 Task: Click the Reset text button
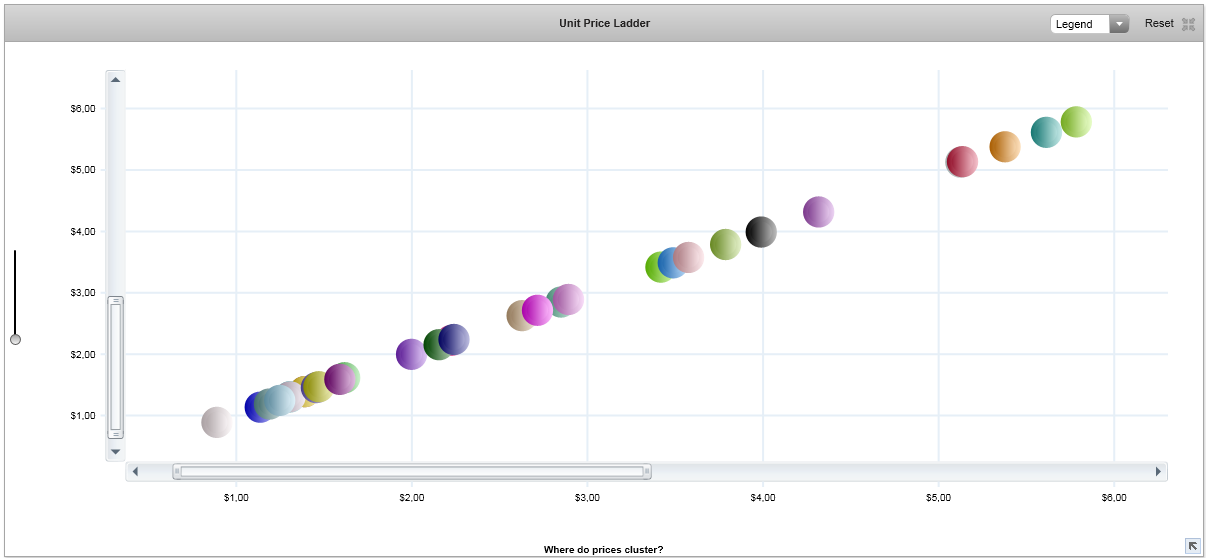tap(1159, 24)
